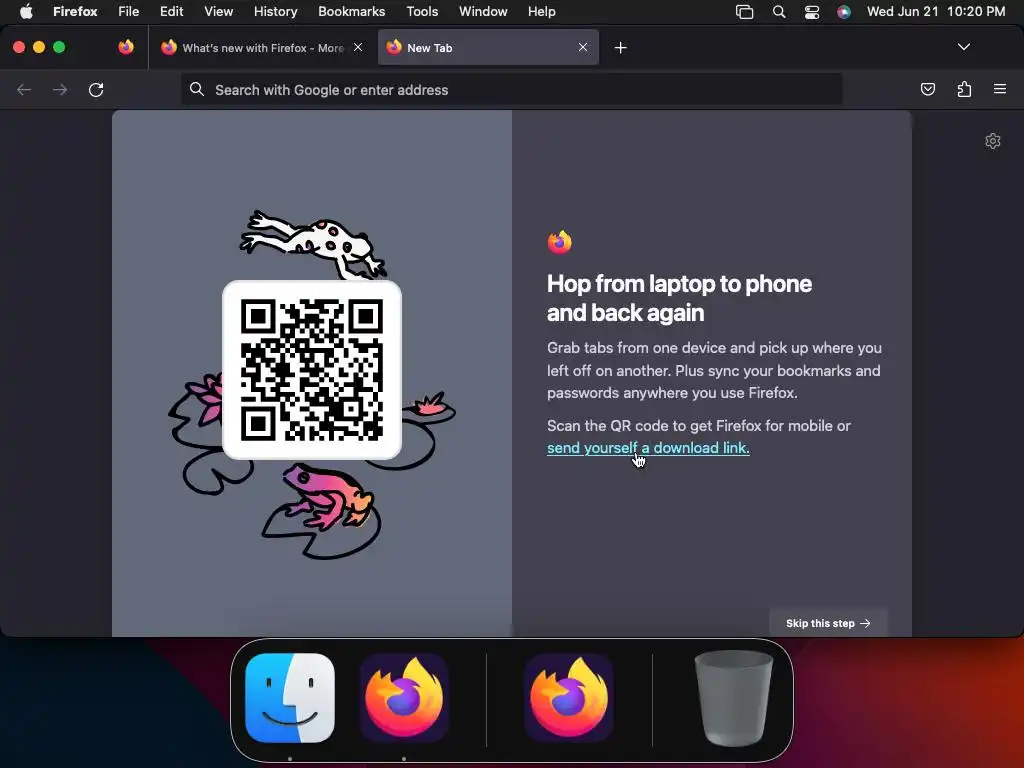The height and width of the screenshot is (768, 1024).
Task: Open the Apple menu
Action: pos(26,12)
